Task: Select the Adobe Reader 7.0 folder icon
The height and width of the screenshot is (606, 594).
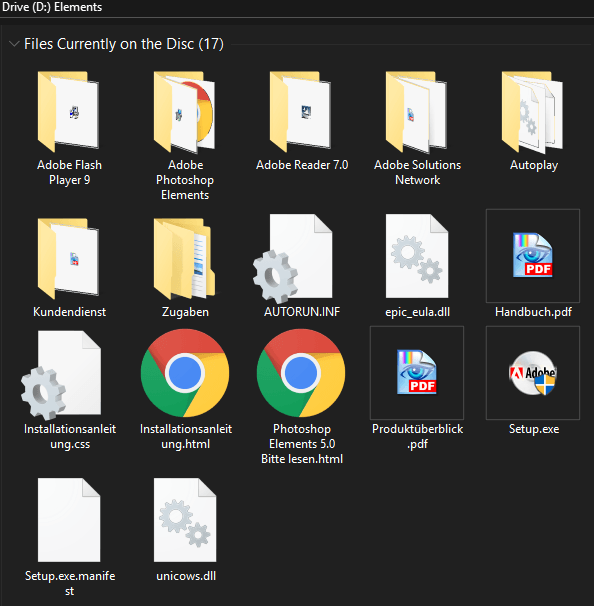Action: tap(301, 111)
